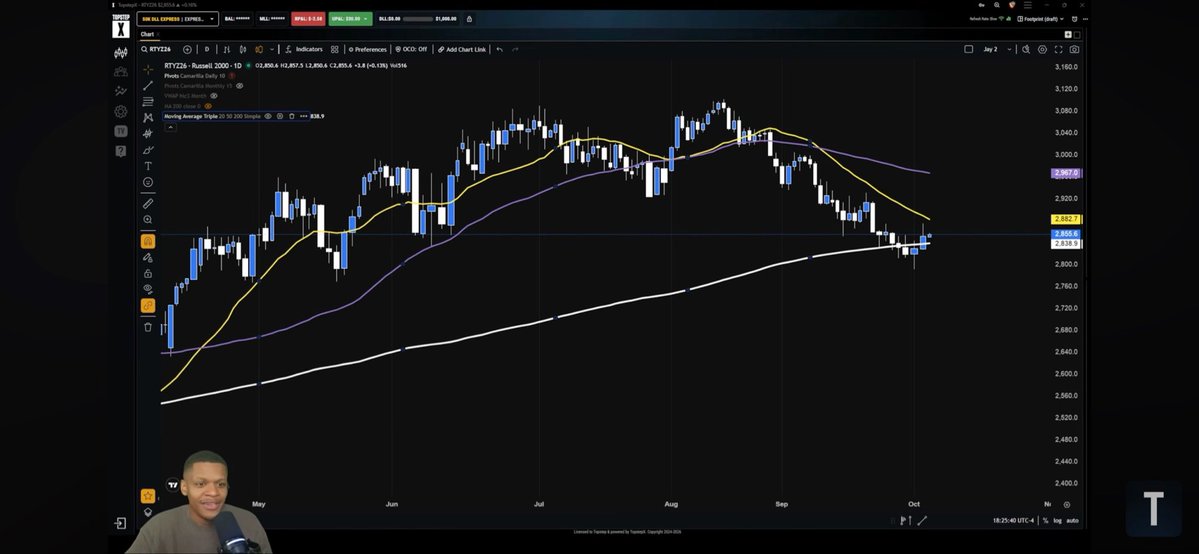The image size is (1199, 554).
Task: Toggle VWAP indicator visibility eye
Action: click(214, 96)
